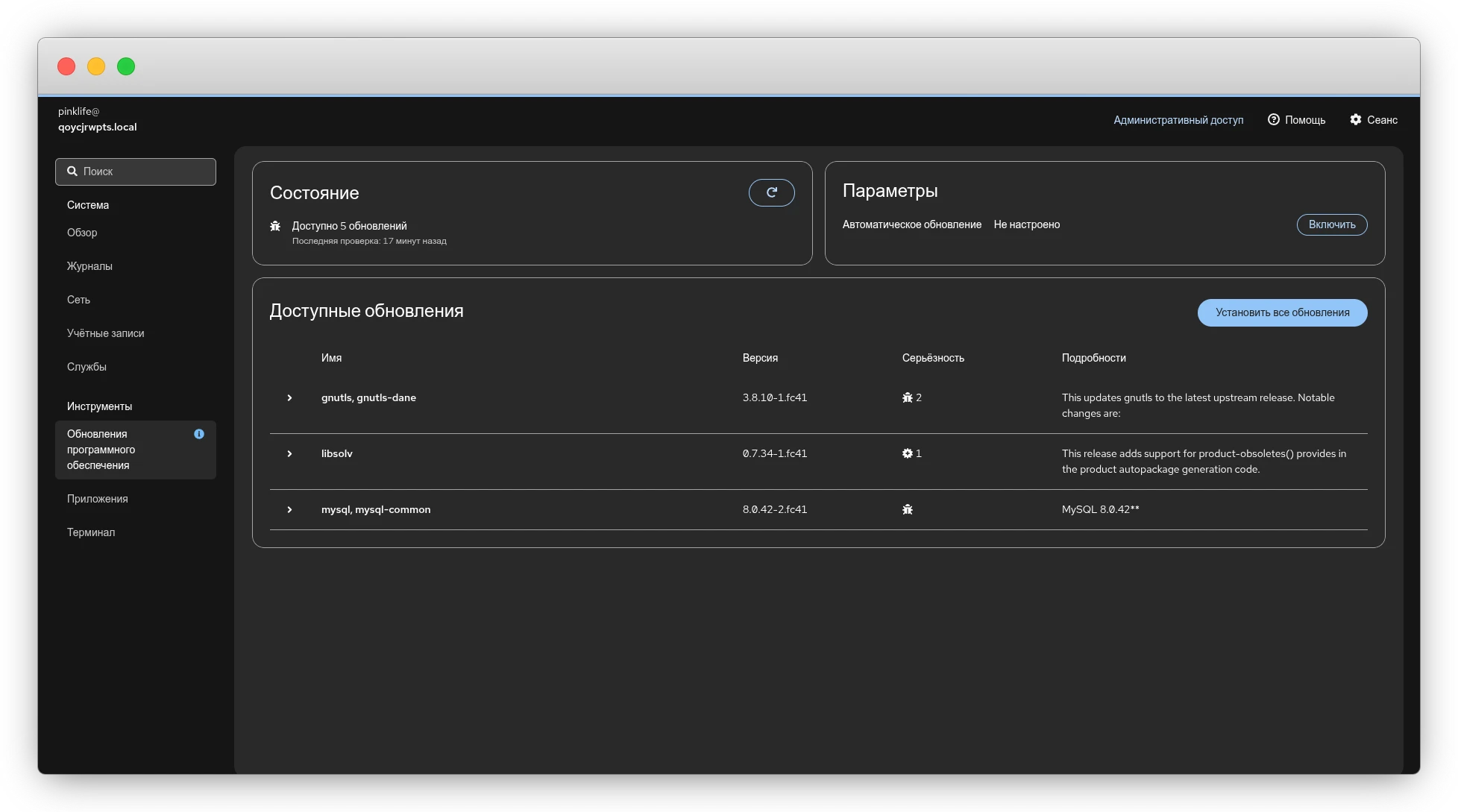1458x812 pixels.
Task: Open the Сеть sidebar page
Action: 78,300
